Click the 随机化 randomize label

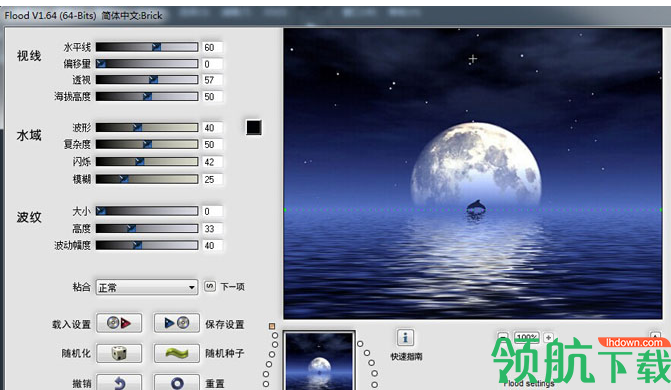[76, 353]
